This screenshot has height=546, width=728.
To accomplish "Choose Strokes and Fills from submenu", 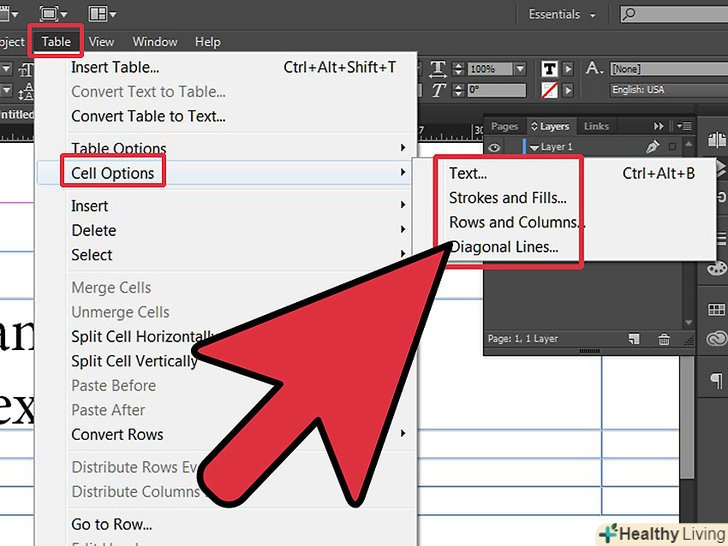I will [x=507, y=198].
